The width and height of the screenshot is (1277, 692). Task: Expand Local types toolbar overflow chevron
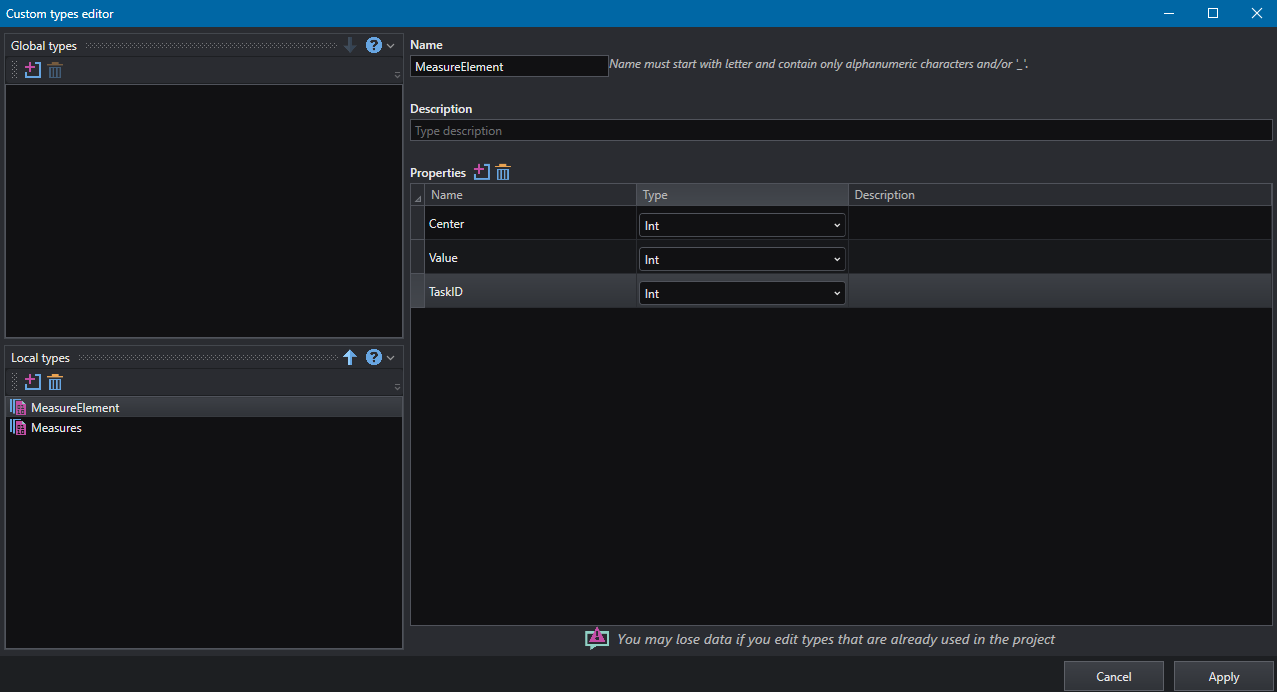(x=397, y=387)
